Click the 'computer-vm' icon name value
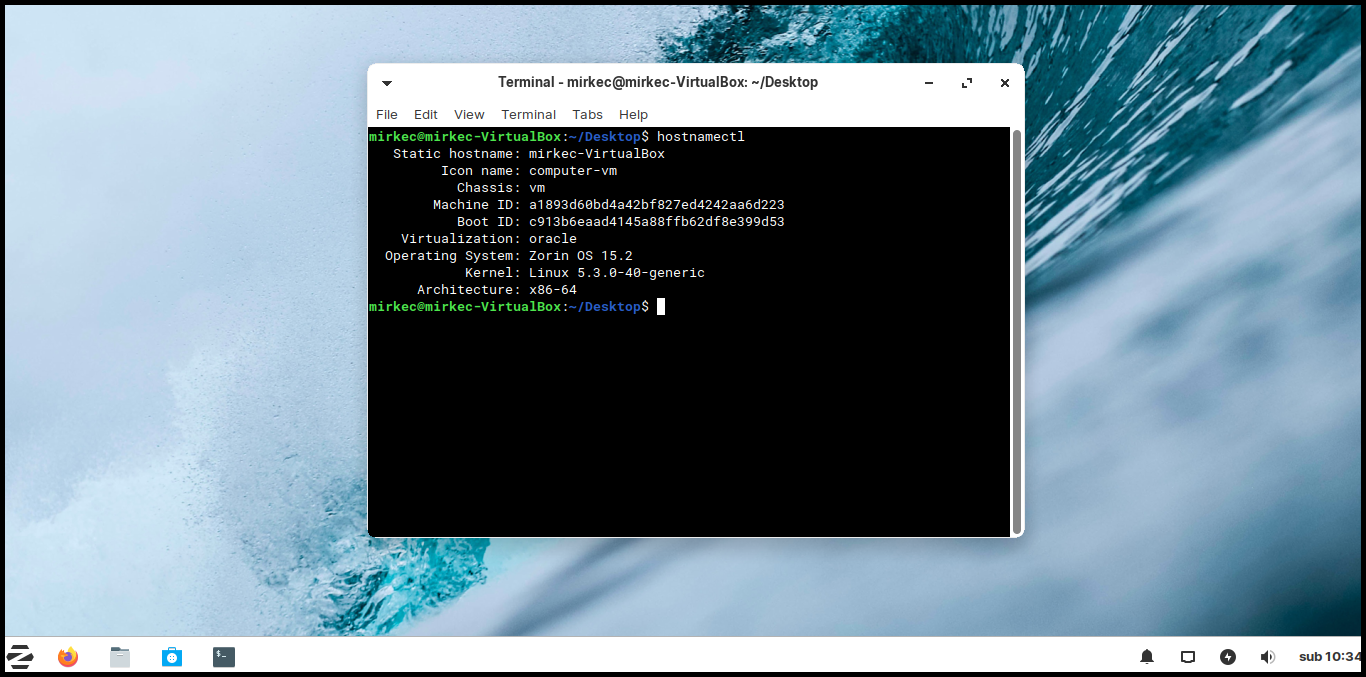This screenshot has width=1366, height=677. [573, 170]
